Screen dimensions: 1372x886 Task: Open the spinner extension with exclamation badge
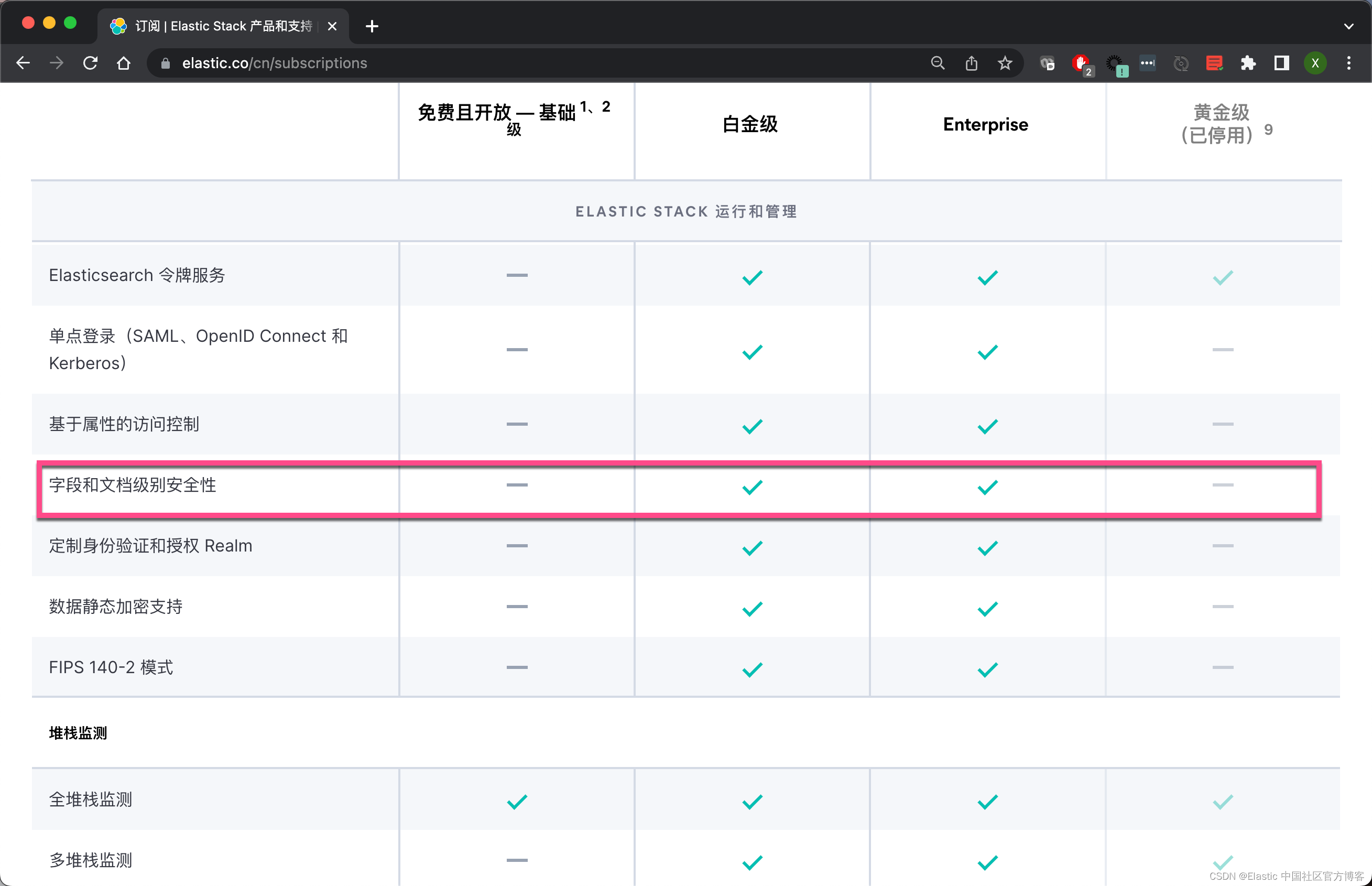(x=1114, y=63)
